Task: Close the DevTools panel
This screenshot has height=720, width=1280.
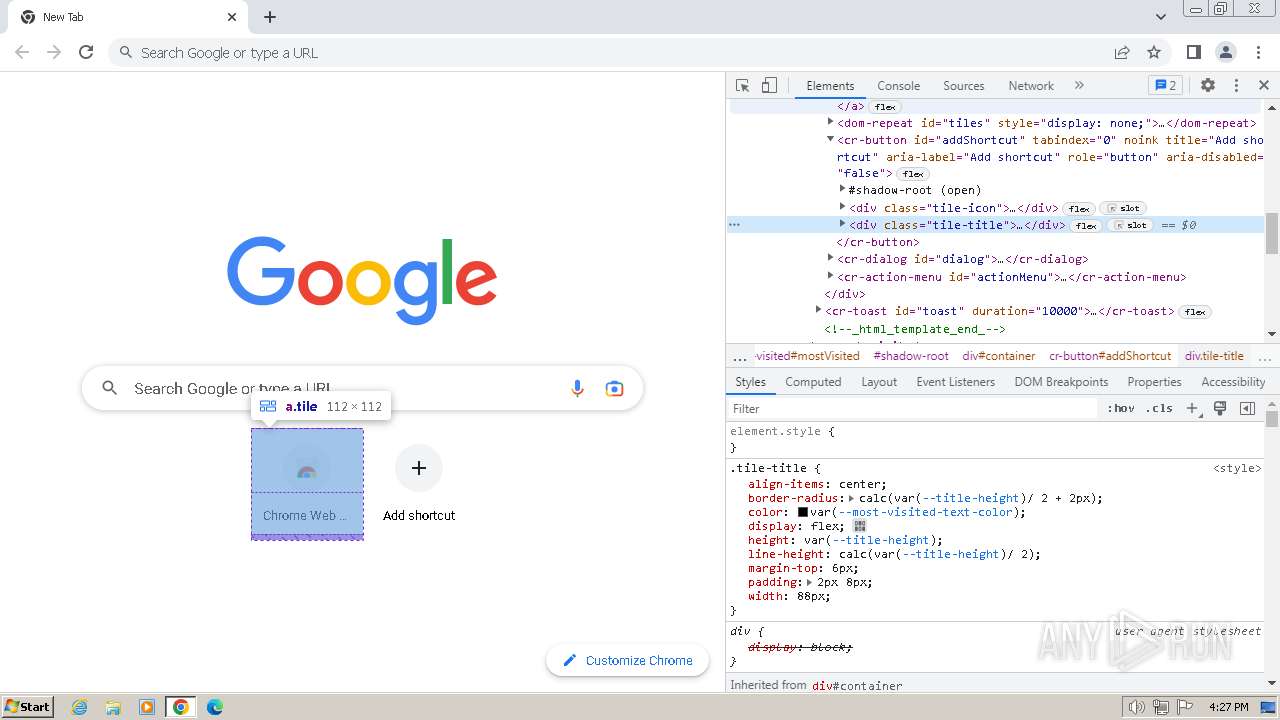Action: click(x=1264, y=85)
